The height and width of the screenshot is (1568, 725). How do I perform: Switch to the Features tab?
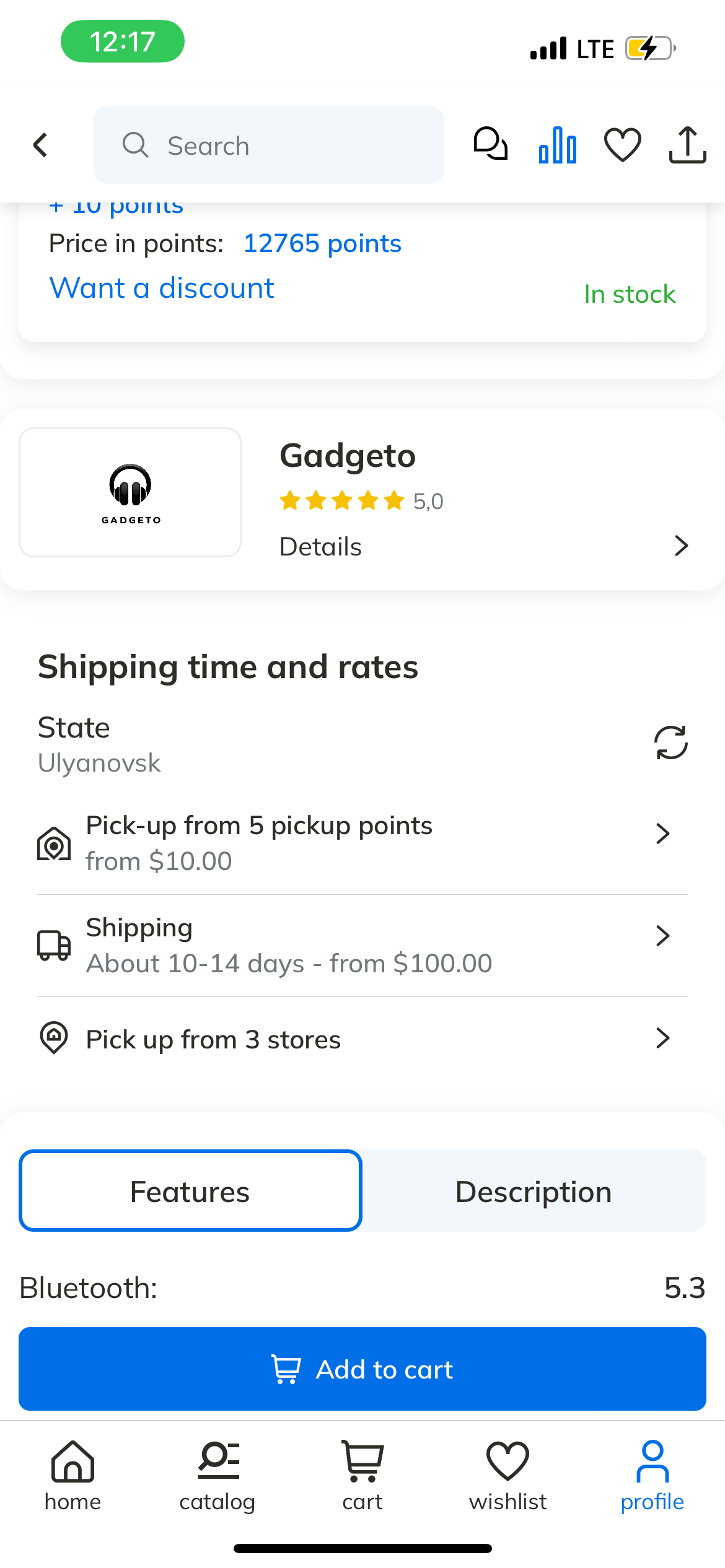(190, 1191)
